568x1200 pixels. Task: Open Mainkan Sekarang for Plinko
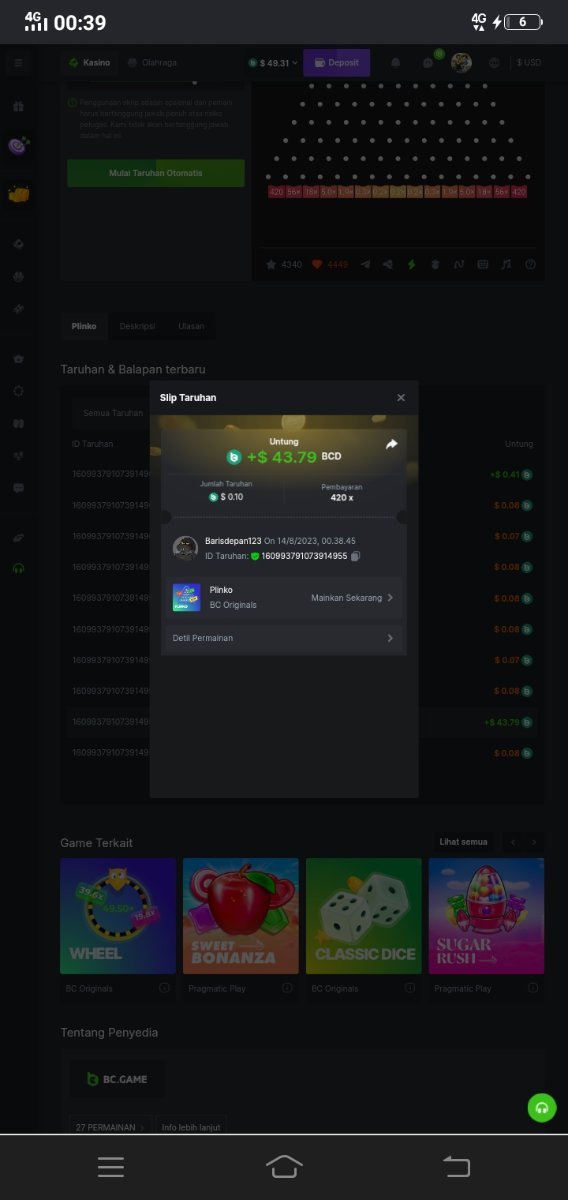(x=352, y=598)
